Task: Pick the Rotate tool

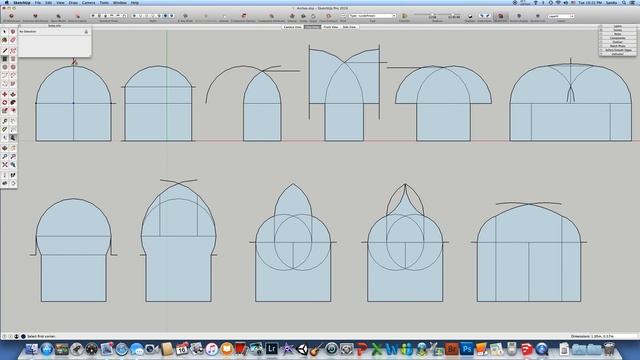Action: [4, 102]
